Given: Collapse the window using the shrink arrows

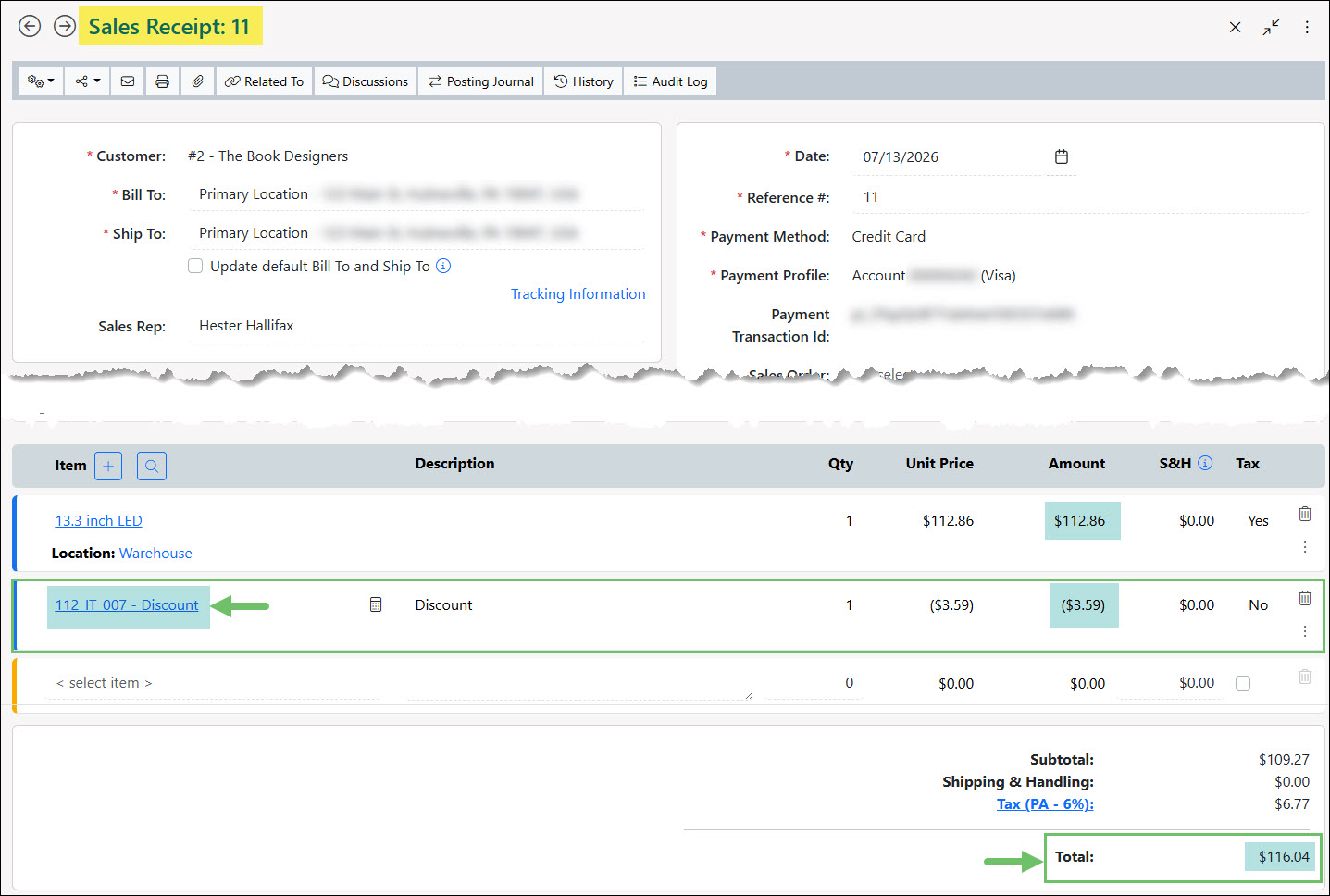Looking at the screenshot, I should click(x=1272, y=27).
